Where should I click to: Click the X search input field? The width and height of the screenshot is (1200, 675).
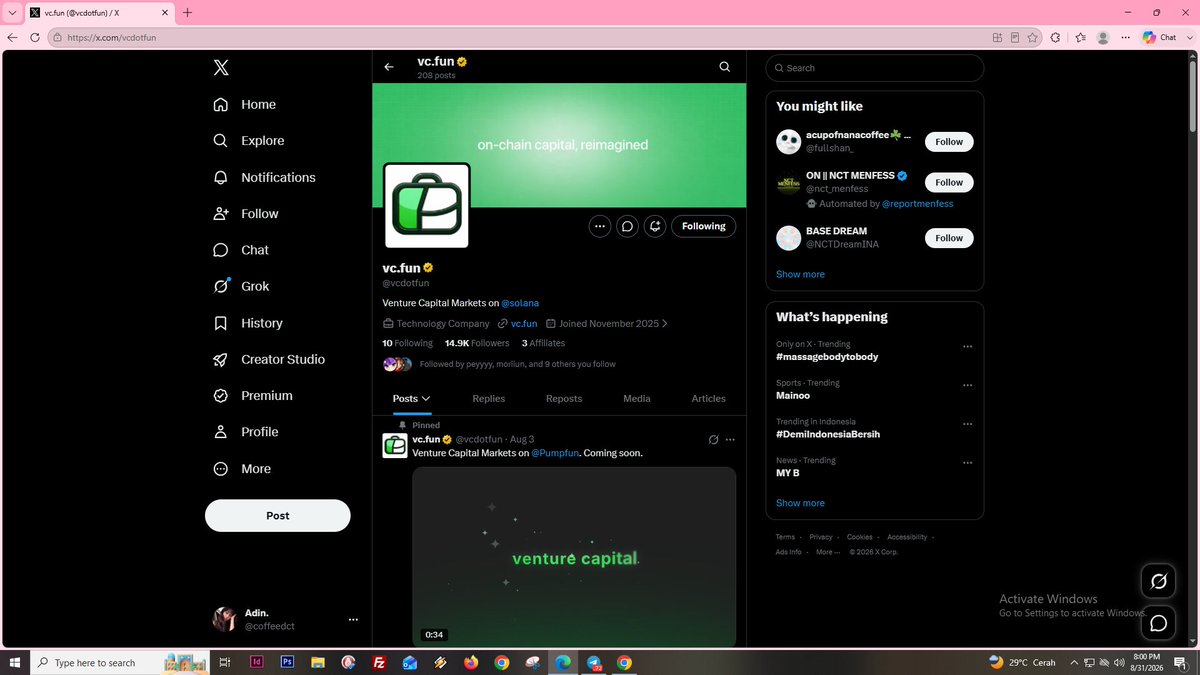coord(875,68)
